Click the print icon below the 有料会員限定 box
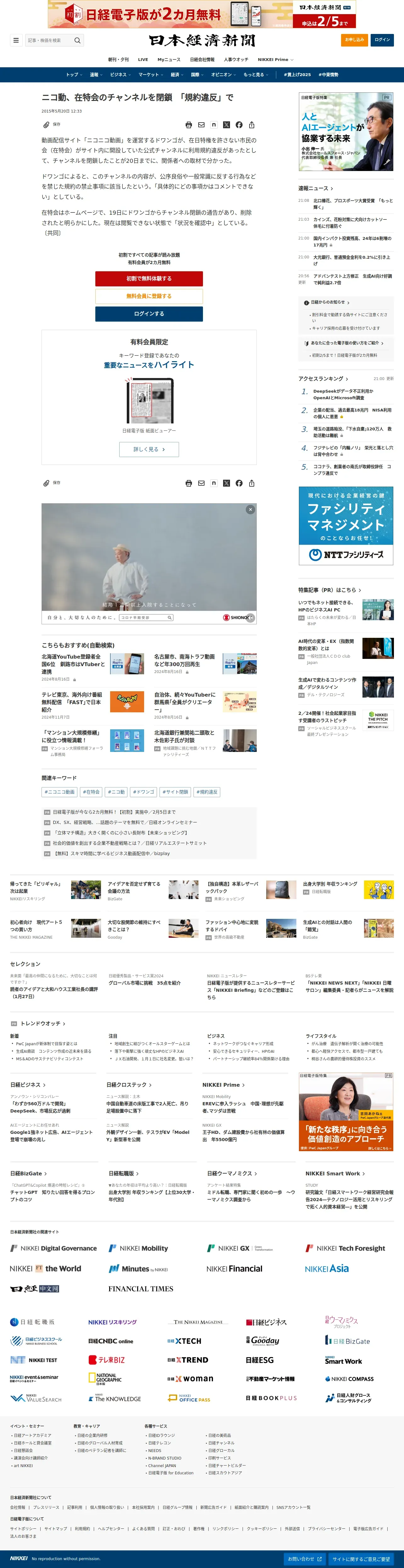This screenshot has height=1568, width=404. click(189, 483)
